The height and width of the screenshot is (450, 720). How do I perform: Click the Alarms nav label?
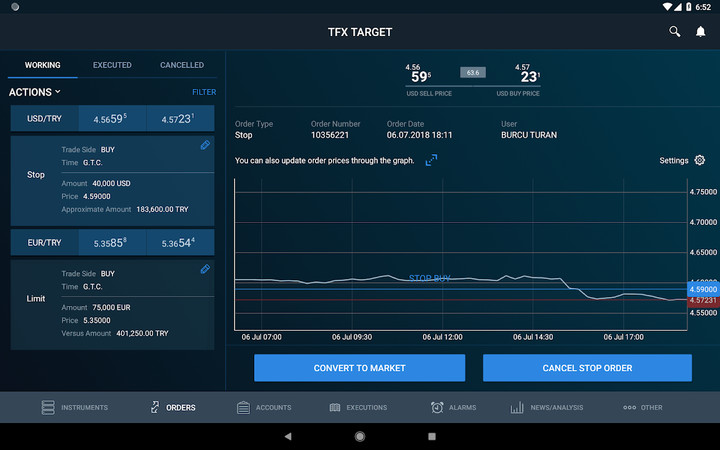(462, 407)
